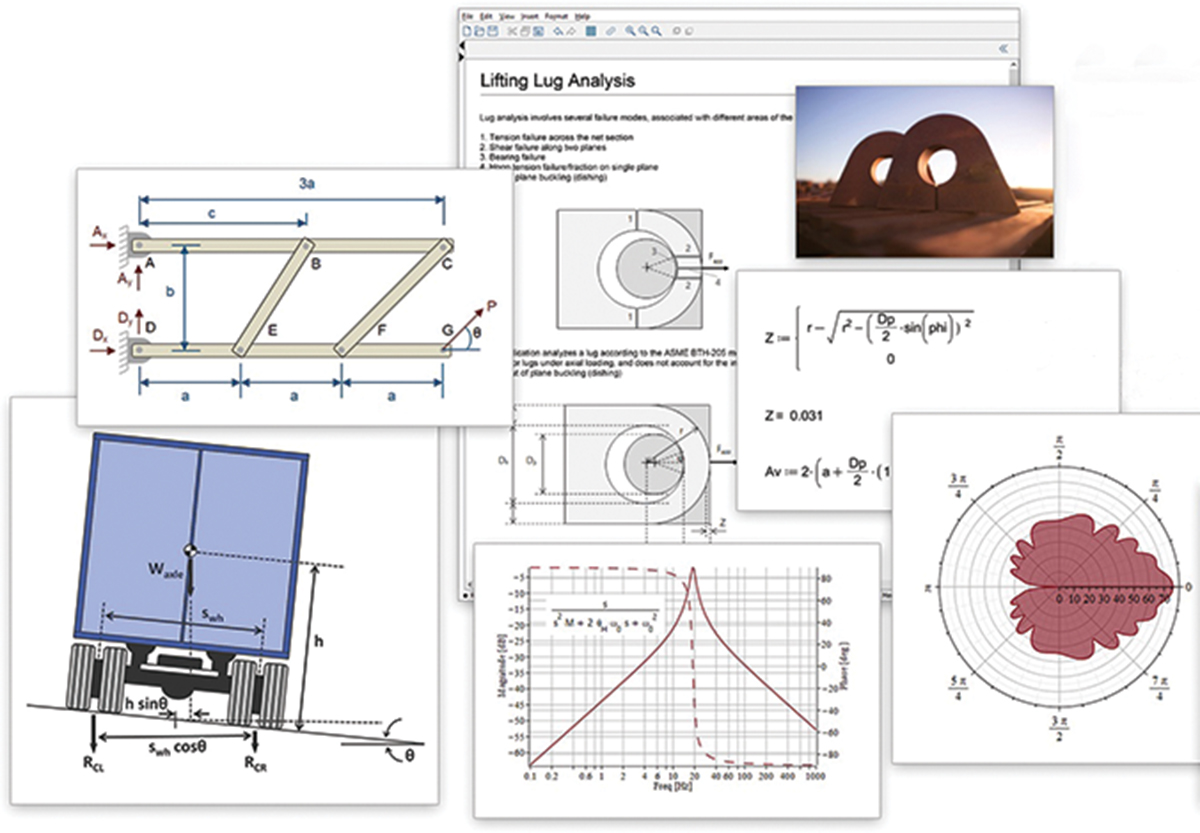The image size is (1200, 833).
Task: Click the tilted truck diagram
Action: pos(224,600)
